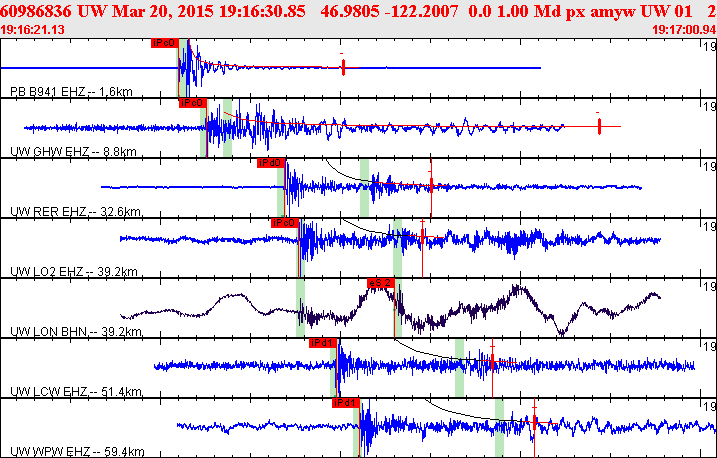Click the iPc0 pick flag on B941 trace
This screenshot has width=717, height=458.
pos(165,43)
